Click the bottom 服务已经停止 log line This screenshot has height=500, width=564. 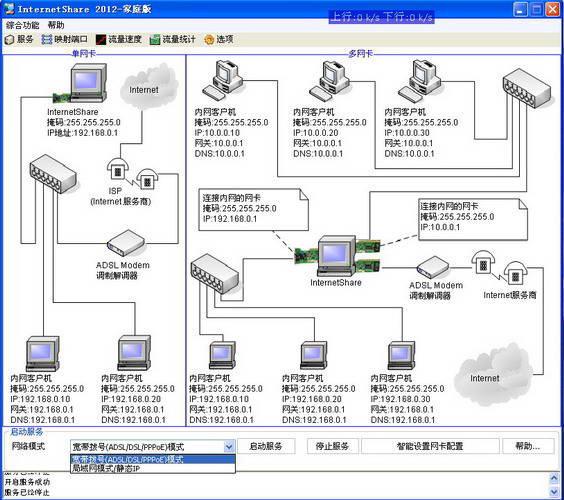(27, 492)
